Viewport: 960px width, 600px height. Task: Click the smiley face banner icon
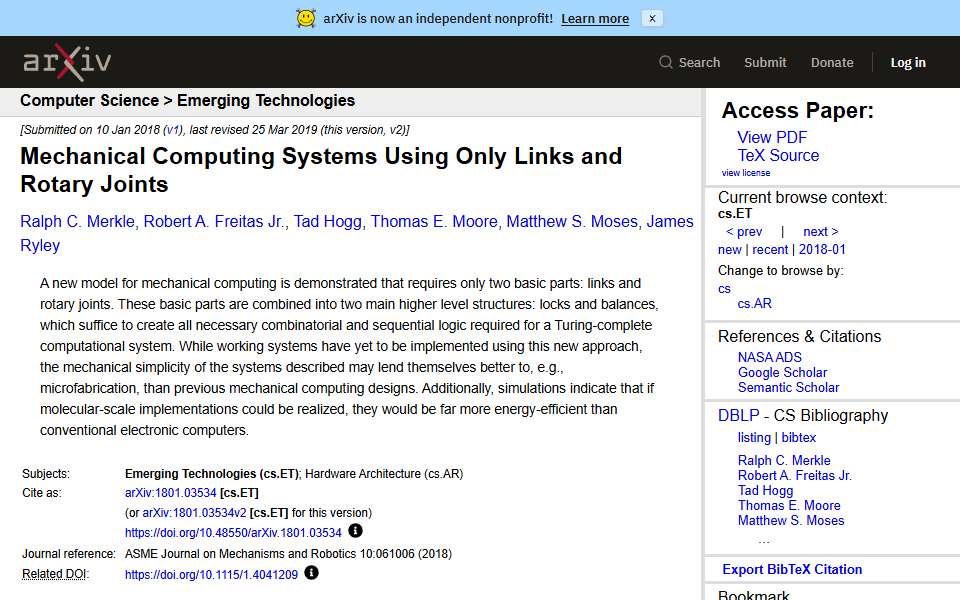[x=306, y=18]
